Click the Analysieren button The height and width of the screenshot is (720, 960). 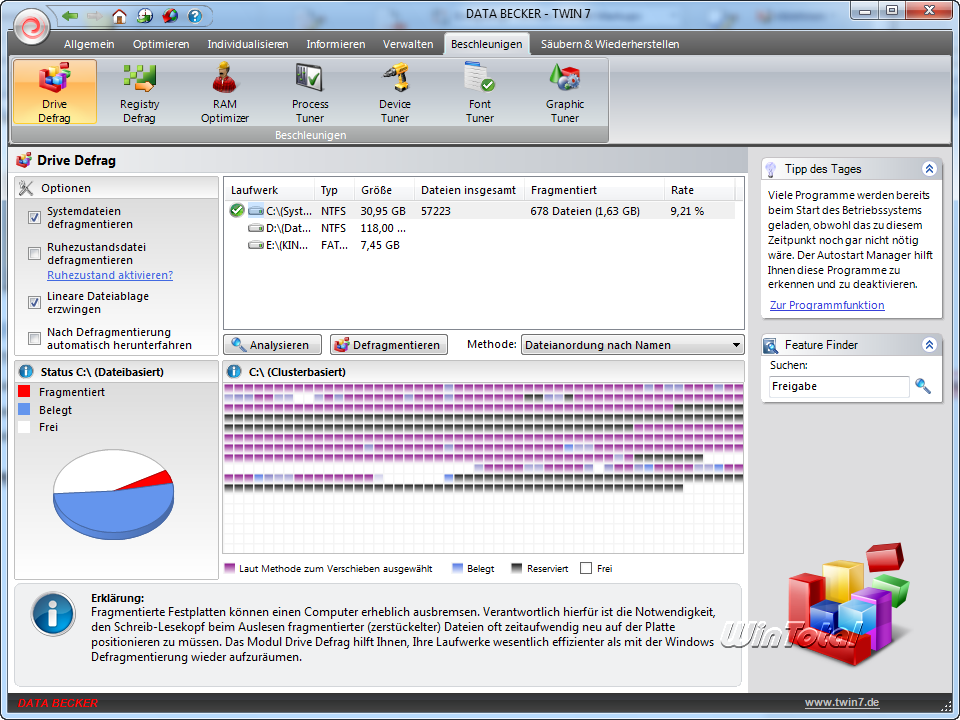coord(272,345)
